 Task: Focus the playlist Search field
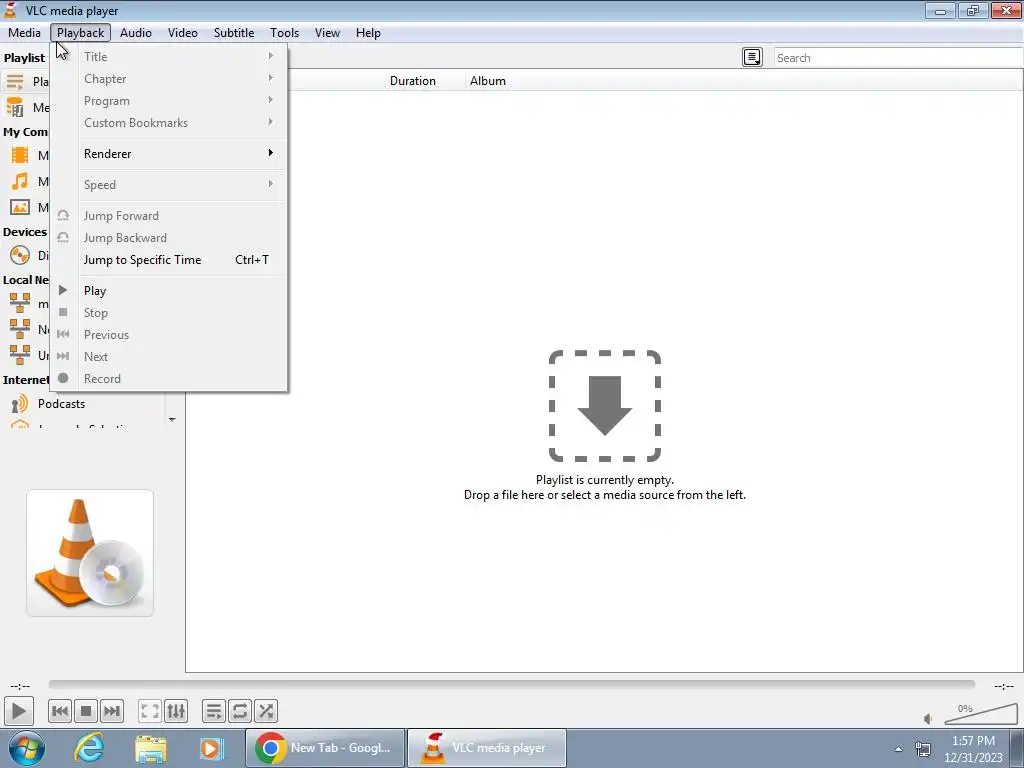[x=898, y=57]
